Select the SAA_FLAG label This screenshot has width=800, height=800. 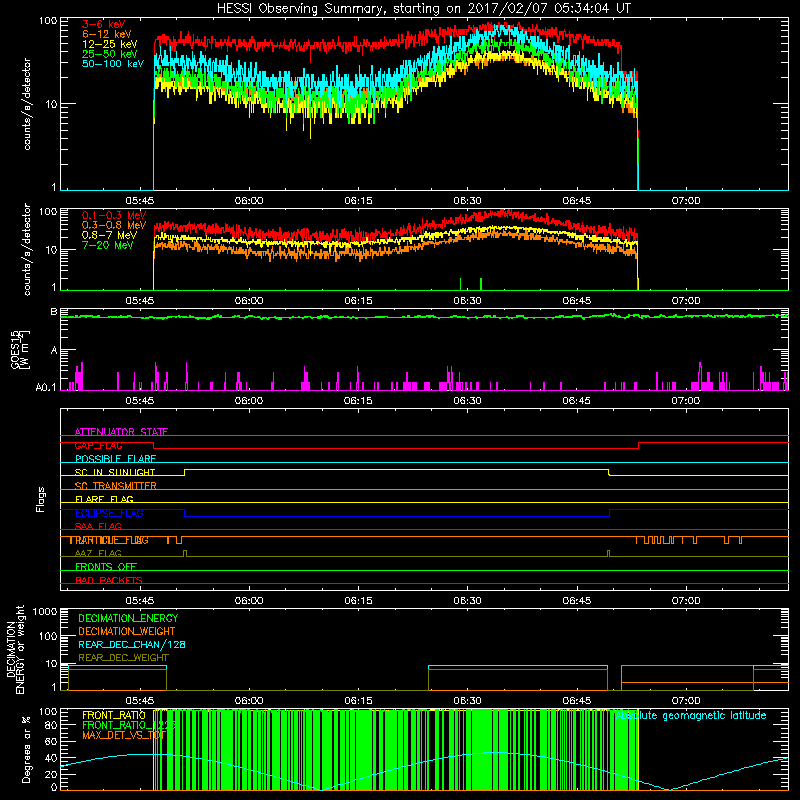click(x=98, y=526)
